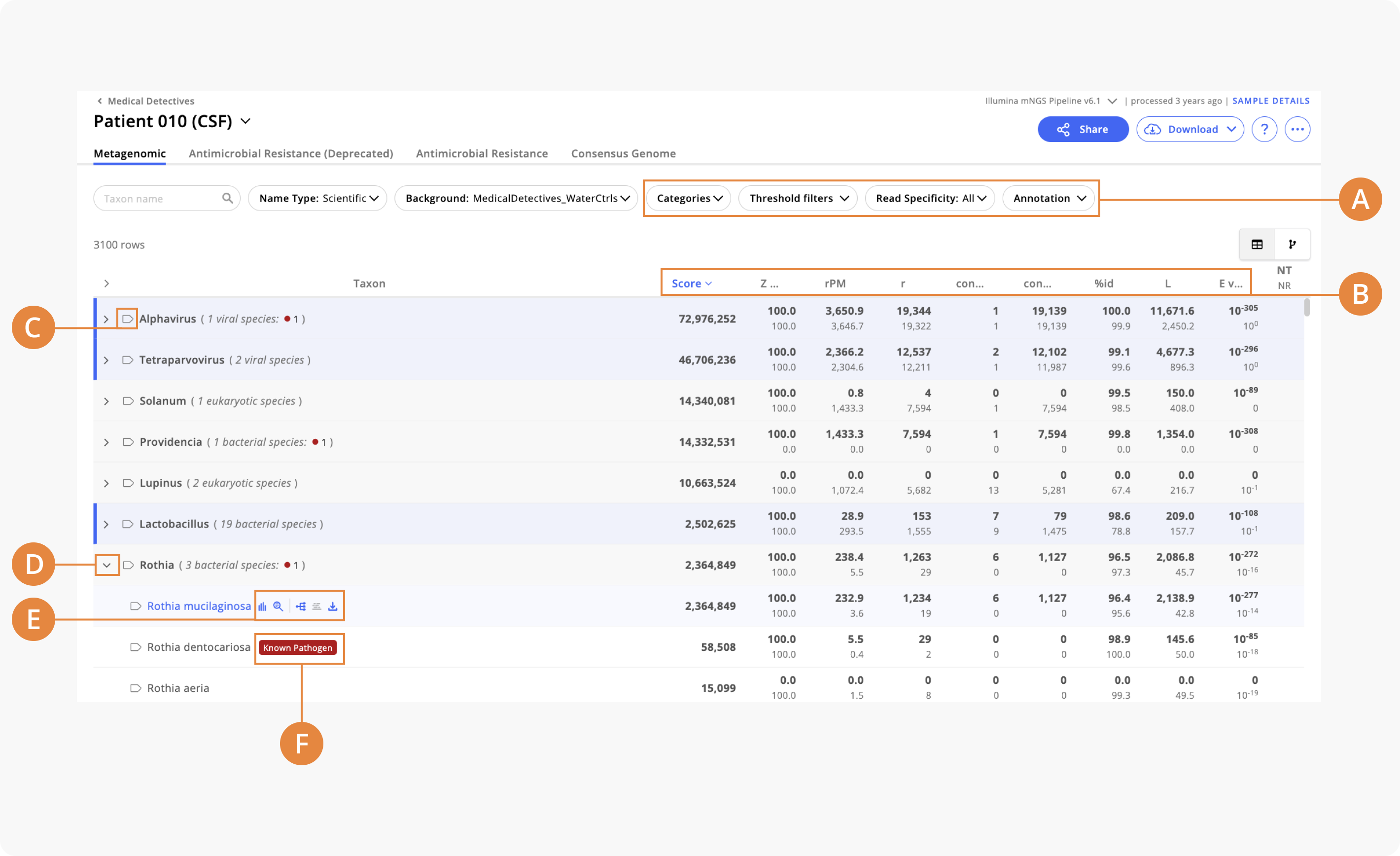Click the Download button
This screenshot has width=1400, height=856.
coord(1190,129)
